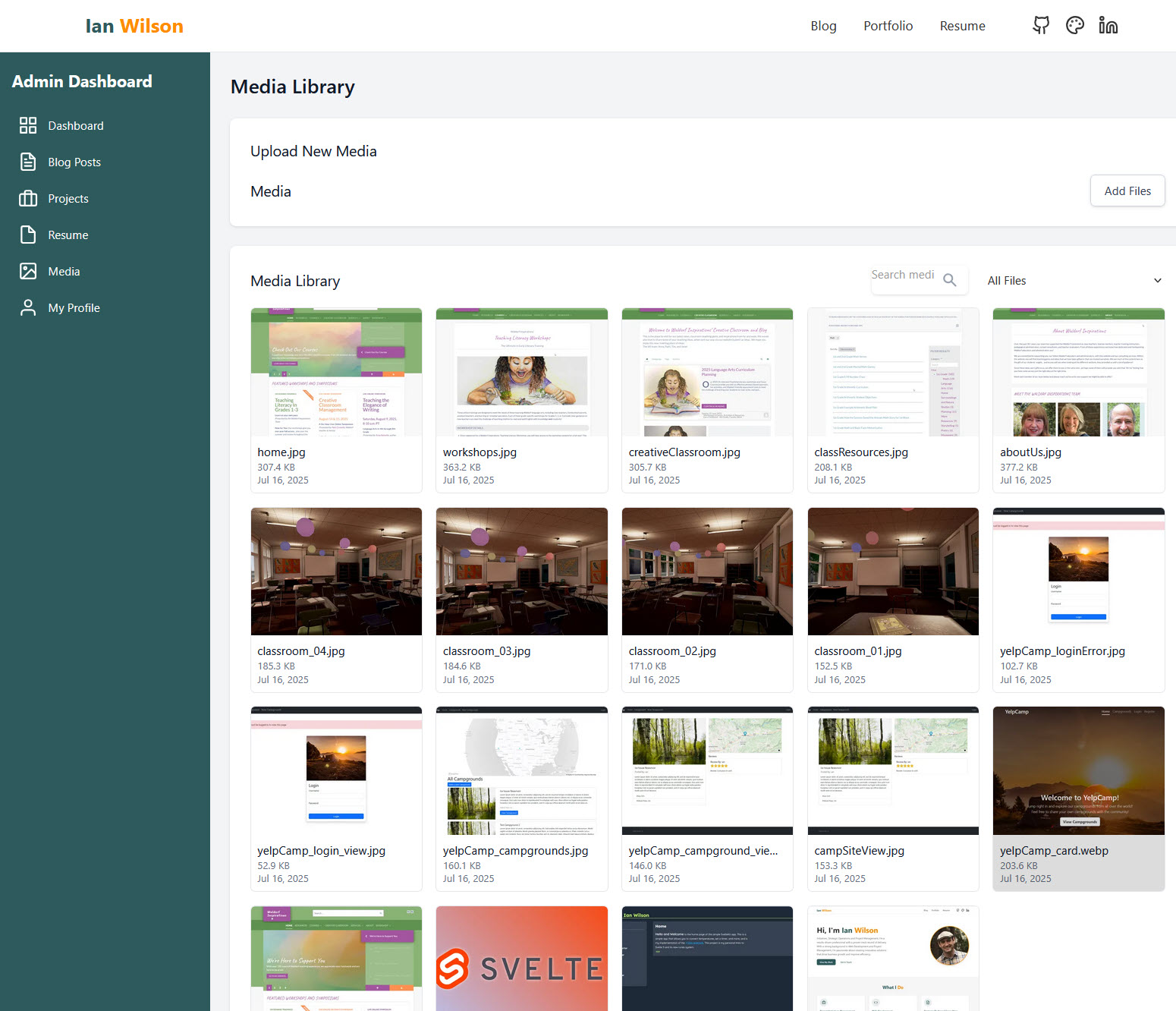Open the workshops.jpg thumbnail

522,372
